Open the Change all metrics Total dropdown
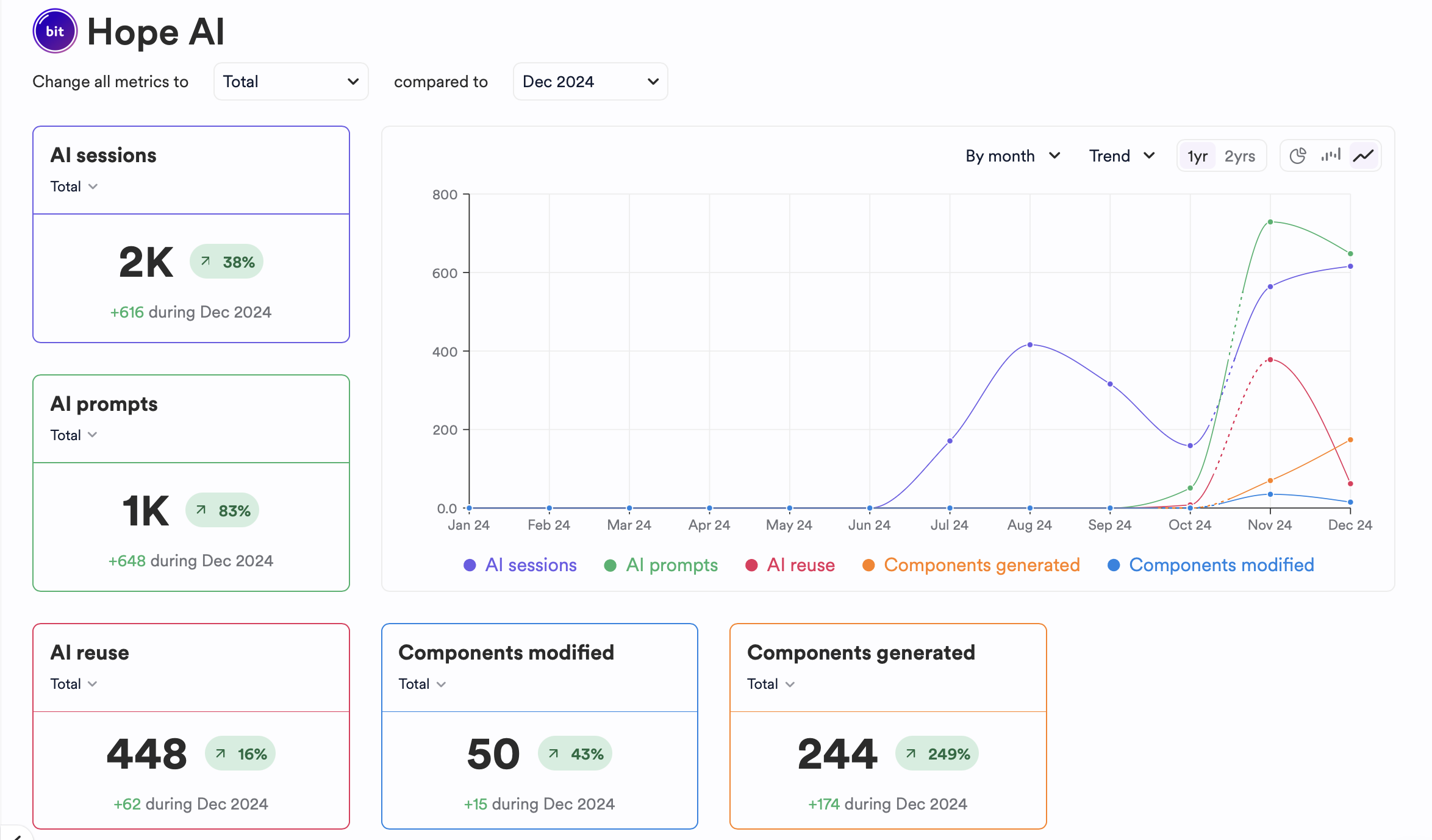The height and width of the screenshot is (840, 1432). tap(291, 82)
